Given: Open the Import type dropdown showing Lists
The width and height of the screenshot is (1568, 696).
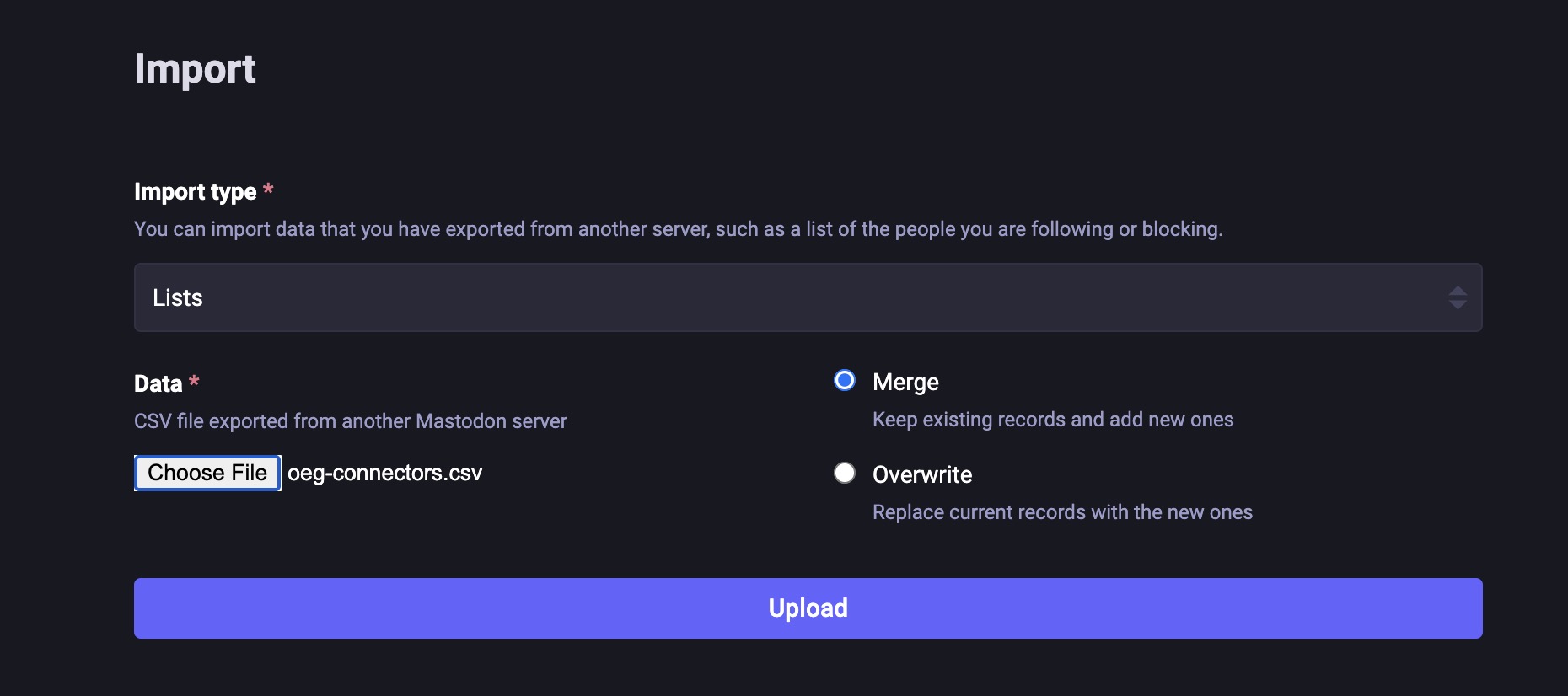Looking at the screenshot, I should pos(808,297).
